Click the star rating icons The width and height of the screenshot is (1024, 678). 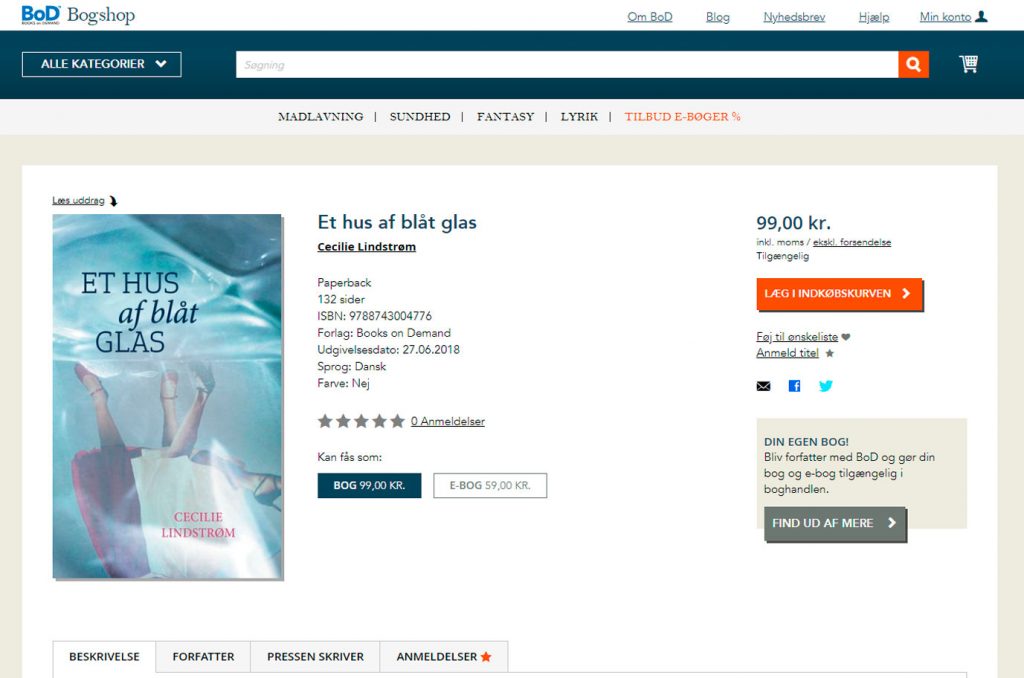(x=361, y=421)
